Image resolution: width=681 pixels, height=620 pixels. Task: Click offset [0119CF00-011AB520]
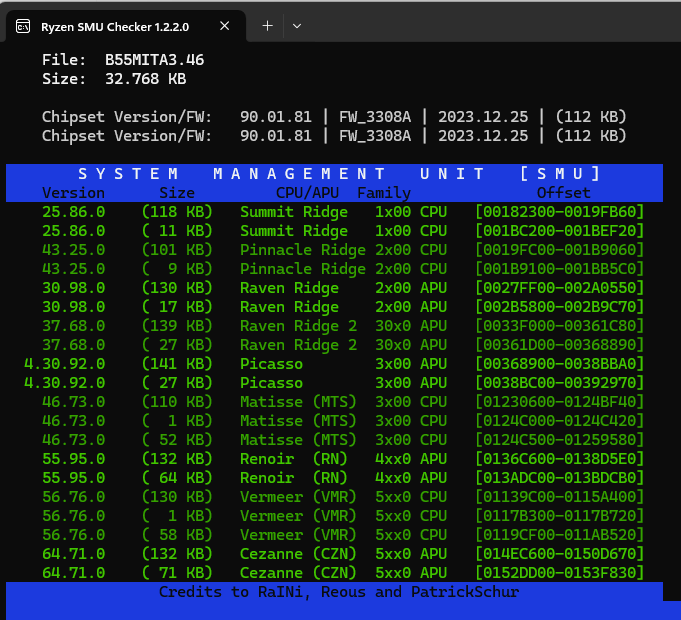[559, 535]
